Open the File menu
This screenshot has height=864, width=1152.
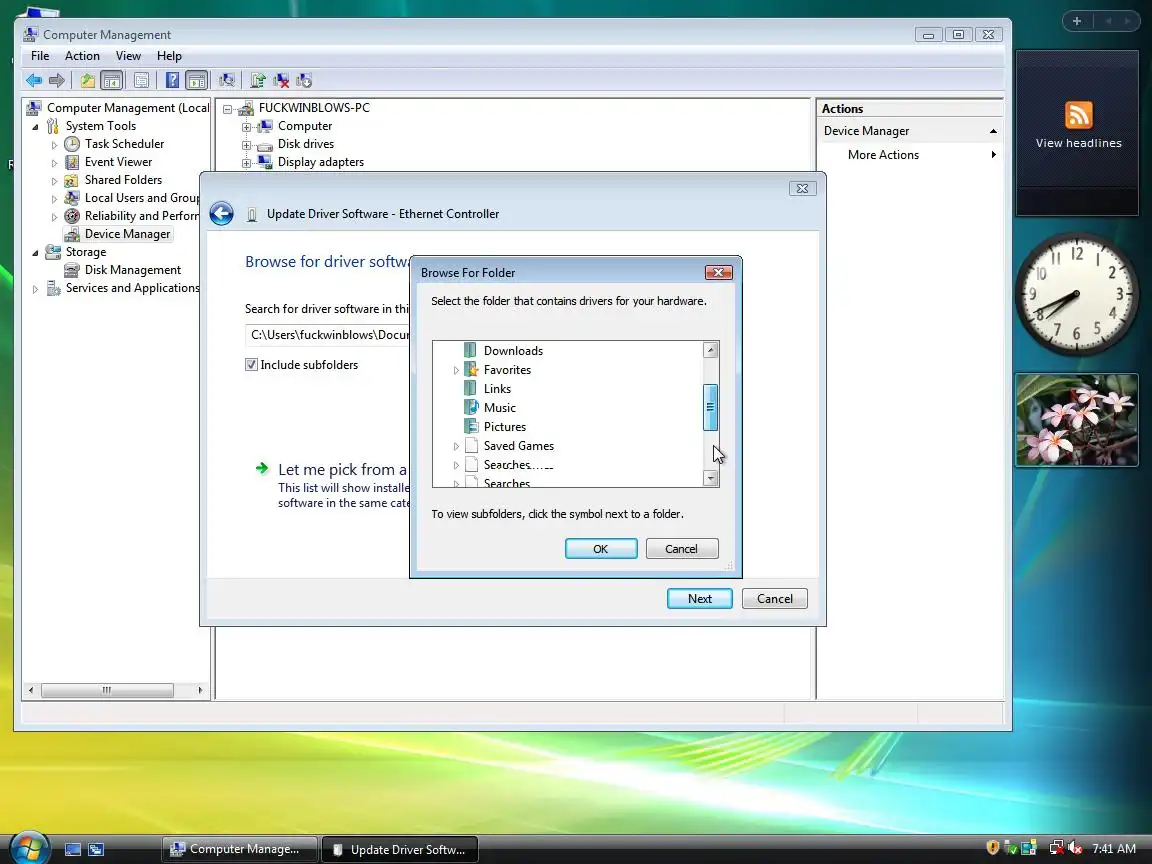pyautogui.click(x=40, y=56)
